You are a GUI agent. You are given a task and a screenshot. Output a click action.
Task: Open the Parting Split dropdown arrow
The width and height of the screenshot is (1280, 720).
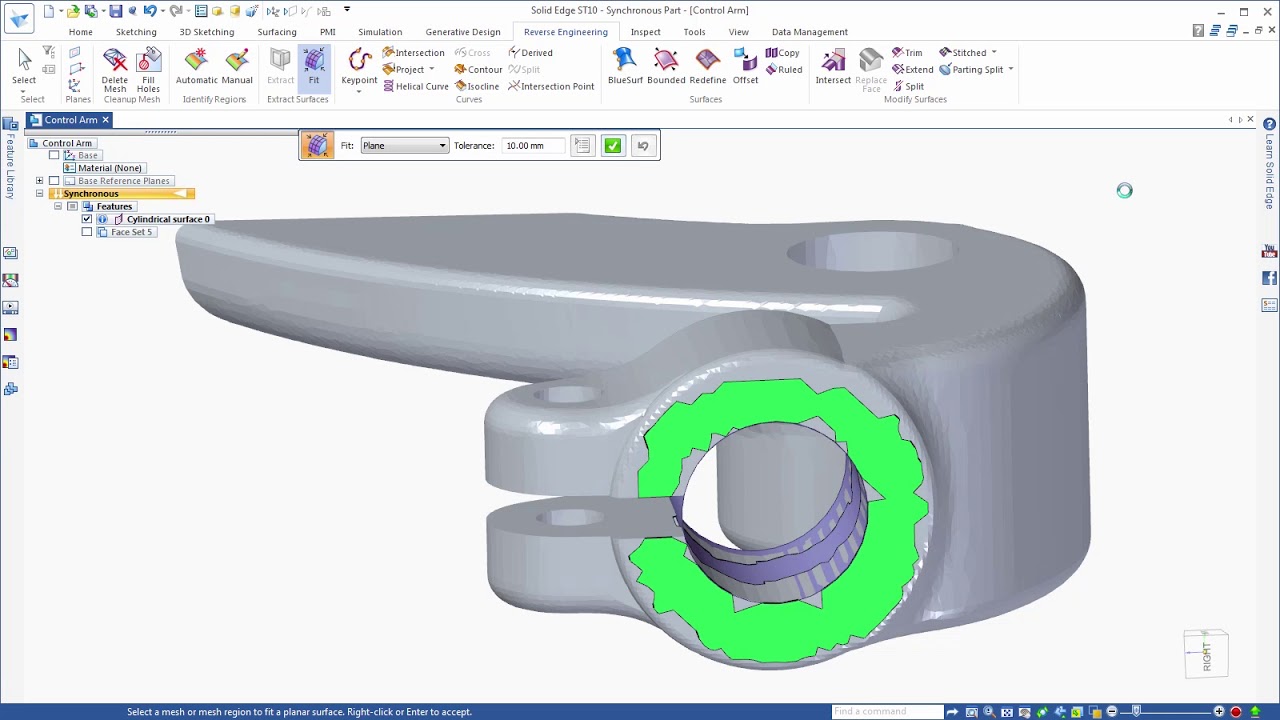1011,70
